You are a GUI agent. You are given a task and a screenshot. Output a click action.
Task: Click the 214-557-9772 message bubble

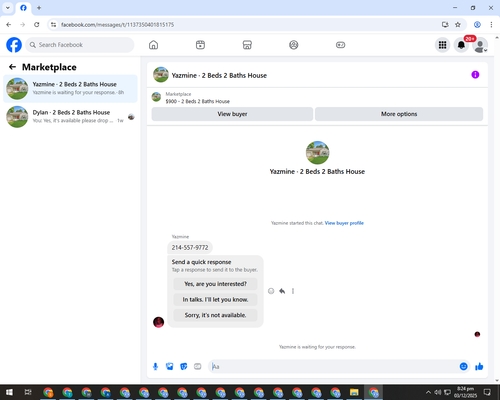coord(190,247)
